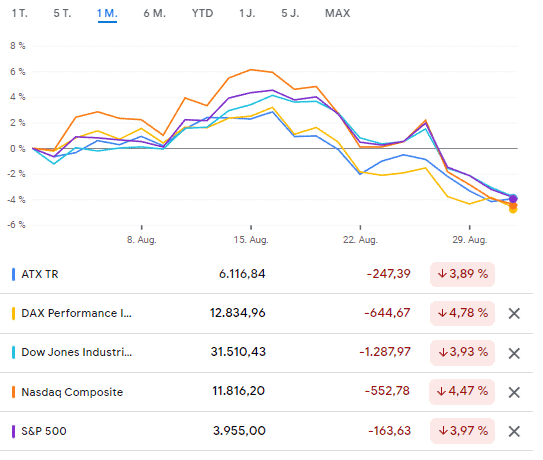Screen dimensions: 543x460
Task: Click the purple S&P 500 chart endpoint
Action: [x=513, y=199]
